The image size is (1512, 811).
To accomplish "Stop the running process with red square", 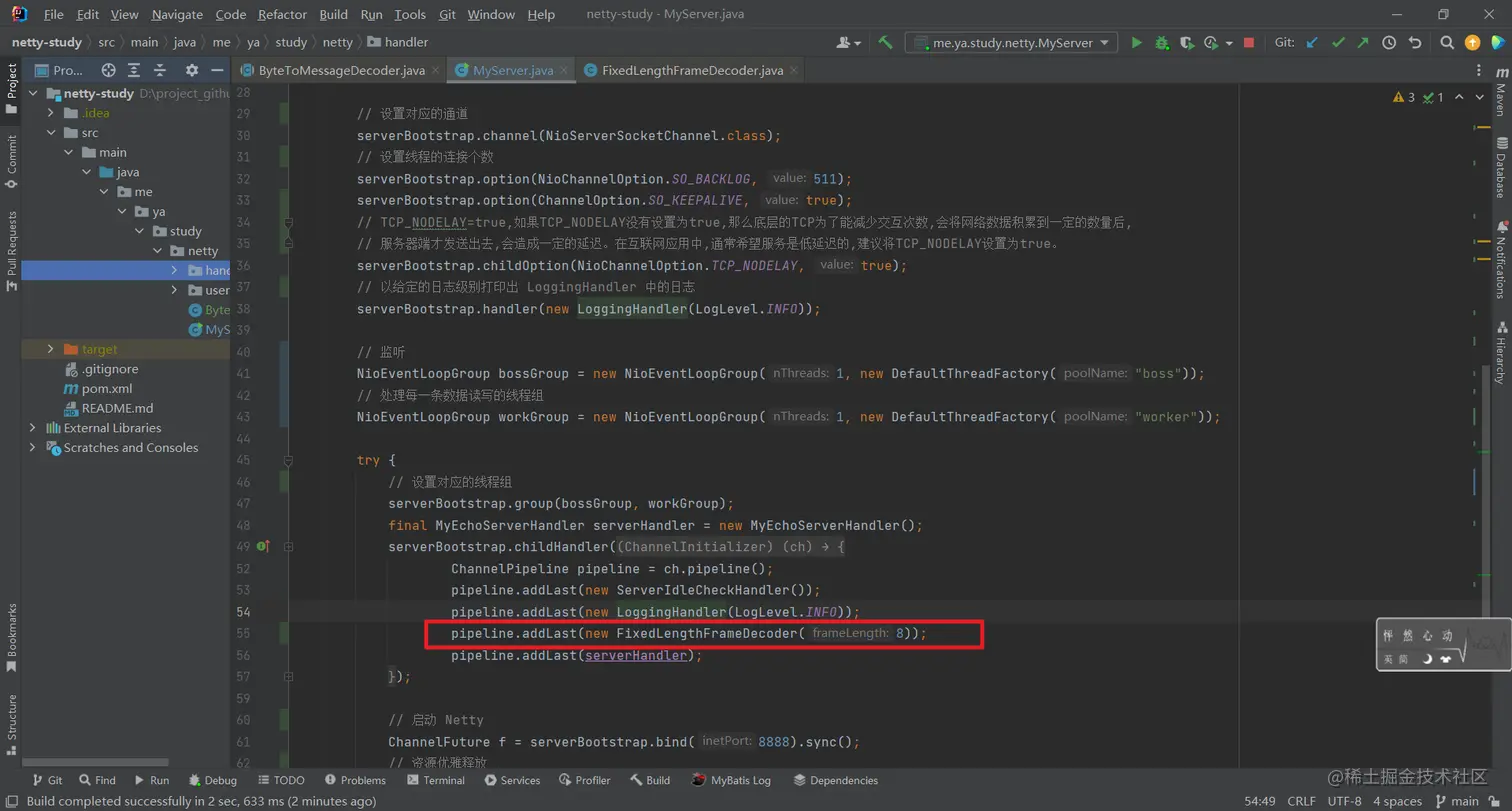I will click(x=1249, y=43).
